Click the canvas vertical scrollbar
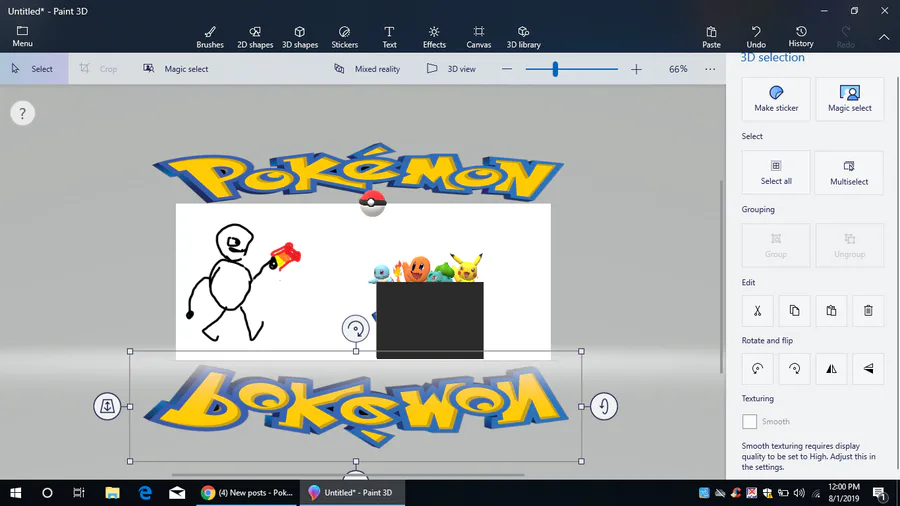The width and height of the screenshot is (900, 506). pos(721,277)
